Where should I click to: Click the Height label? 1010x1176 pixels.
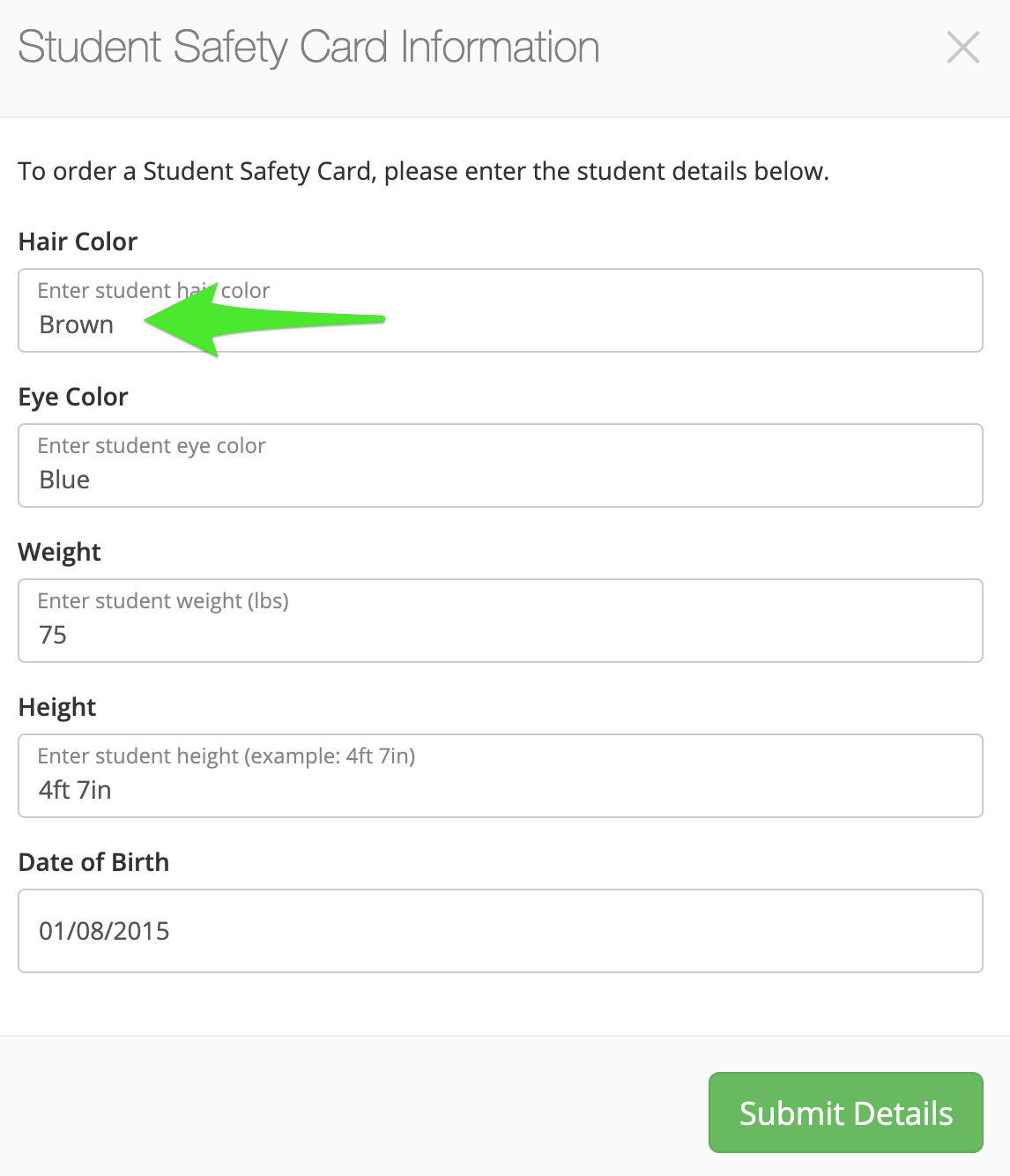tap(57, 707)
